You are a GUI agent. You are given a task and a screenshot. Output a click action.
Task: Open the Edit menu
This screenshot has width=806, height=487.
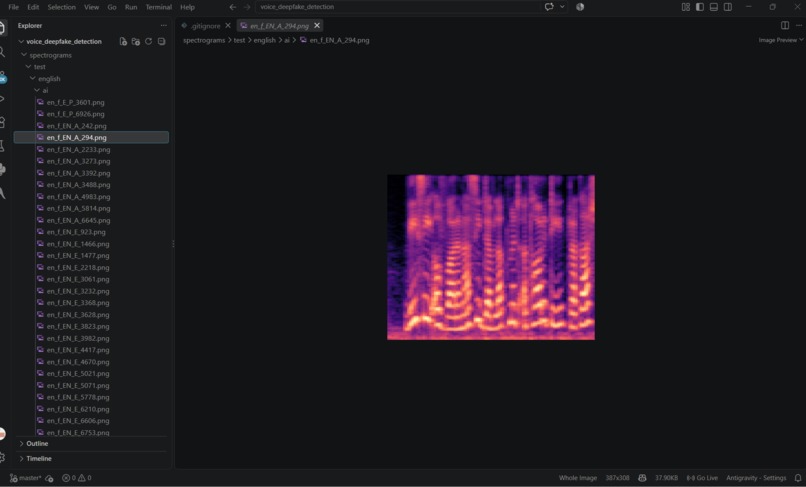pos(33,7)
